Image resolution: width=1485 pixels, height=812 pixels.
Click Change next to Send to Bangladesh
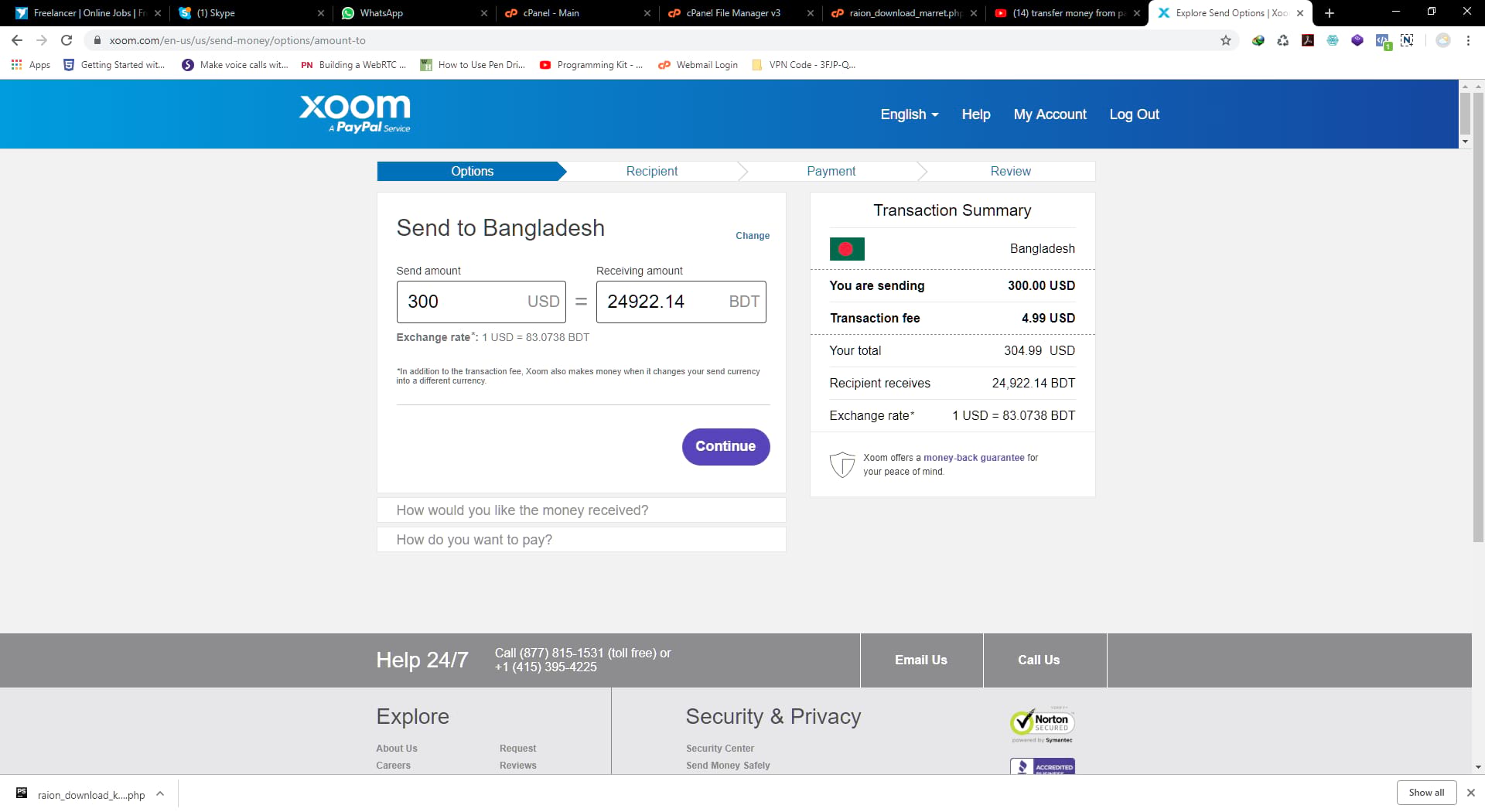753,236
